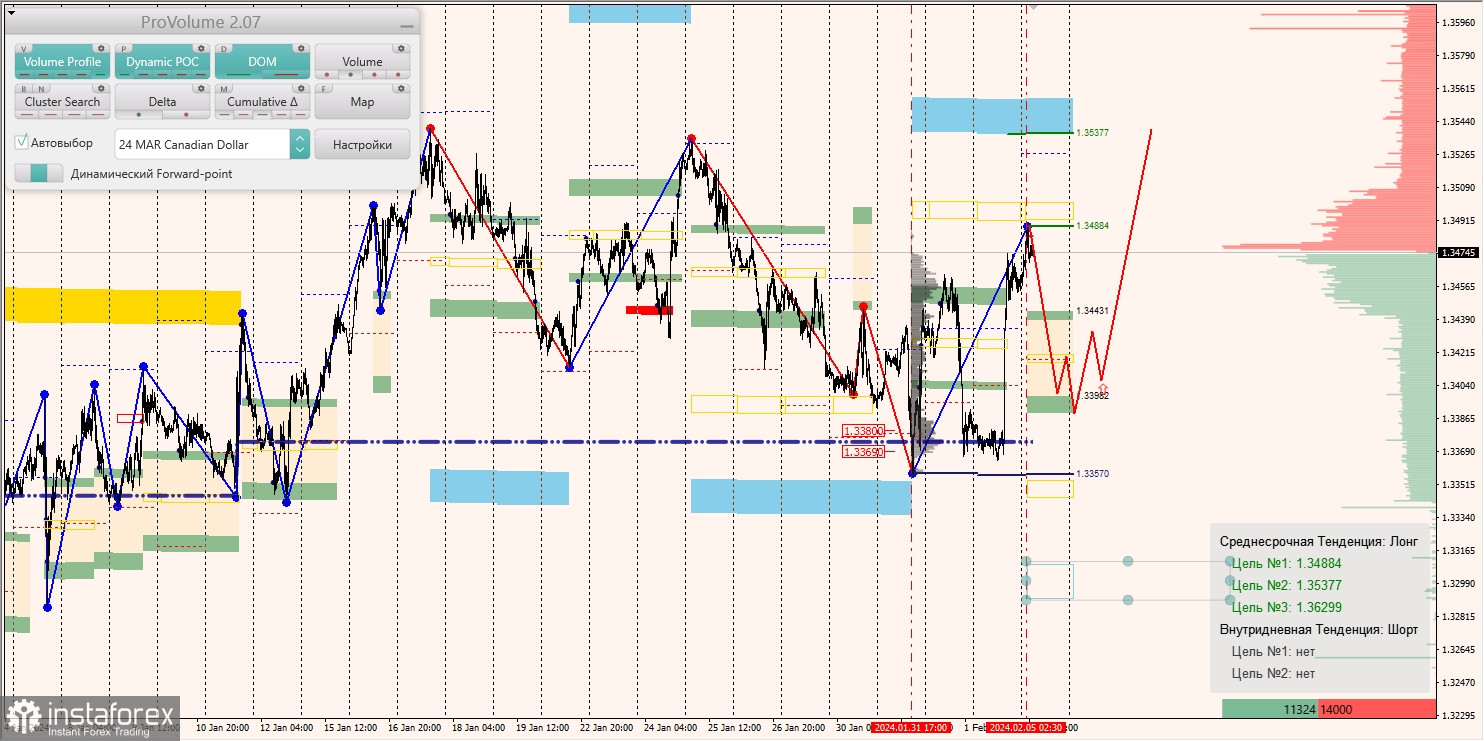The width and height of the screenshot is (1484, 741).
Task: Click the small red arrow marker near 1.33982
Action: pos(1103,388)
